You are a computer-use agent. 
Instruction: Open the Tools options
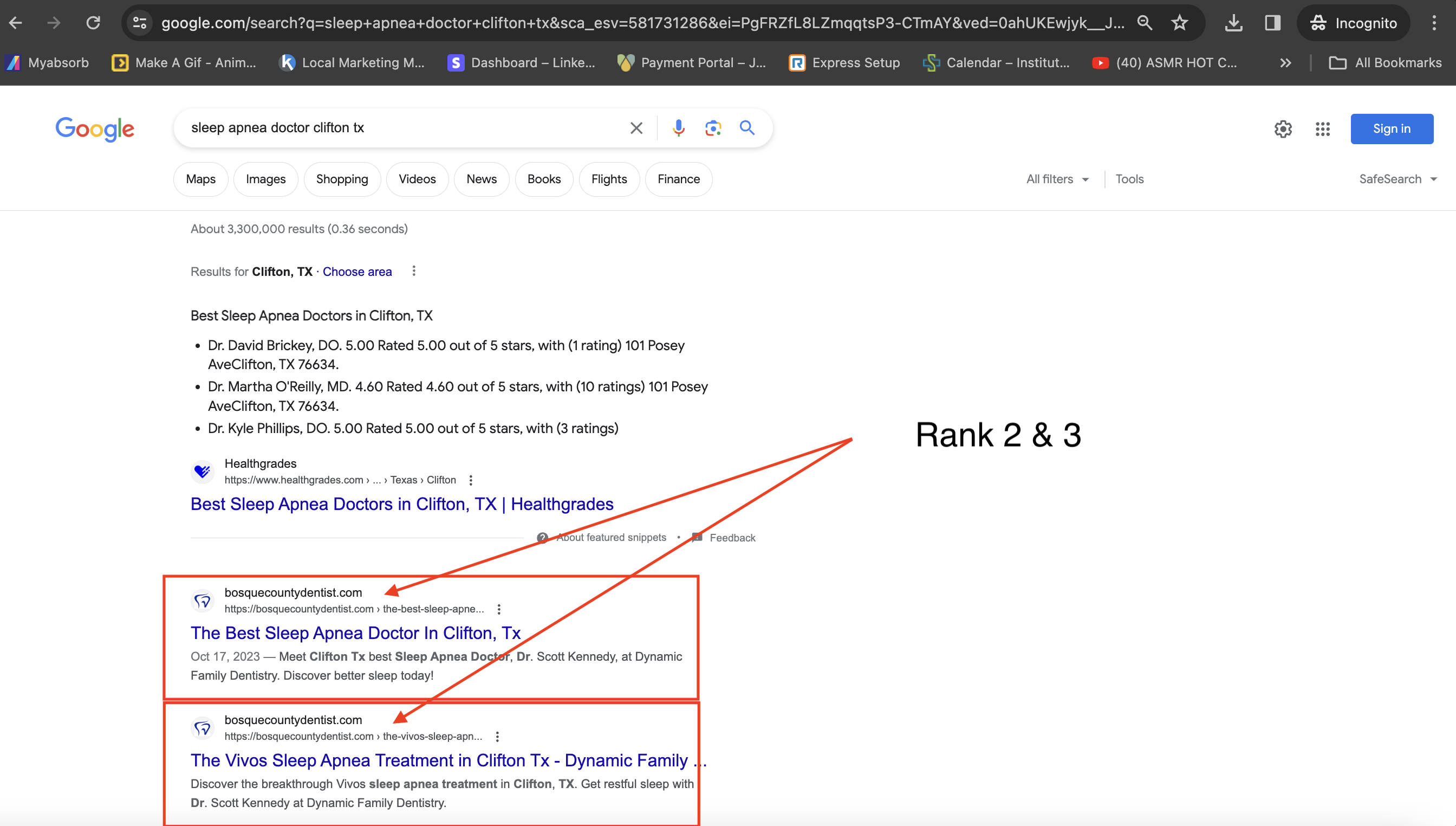coord(1129,179)
